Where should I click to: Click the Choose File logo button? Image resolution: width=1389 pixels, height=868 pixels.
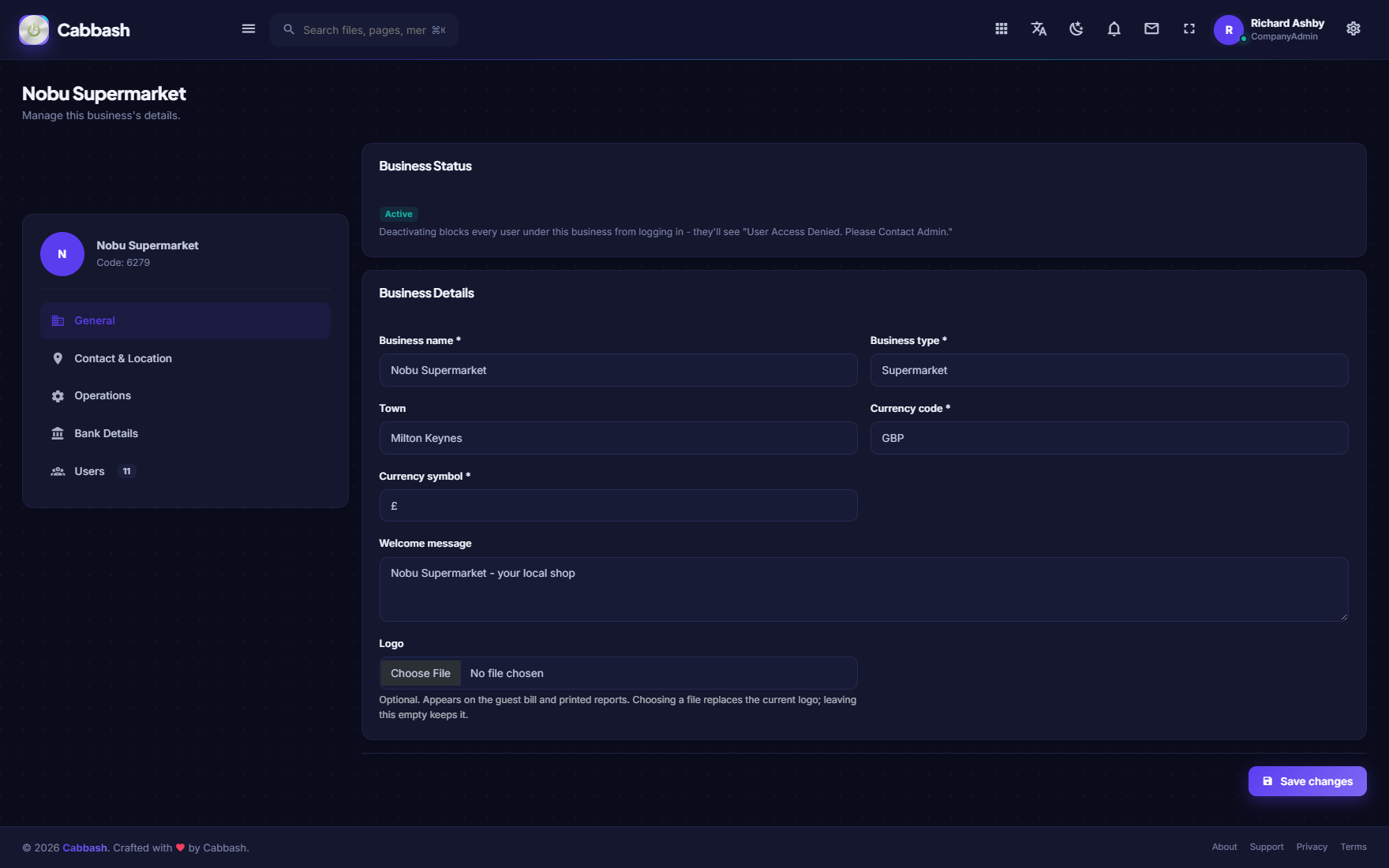[421, 673]
